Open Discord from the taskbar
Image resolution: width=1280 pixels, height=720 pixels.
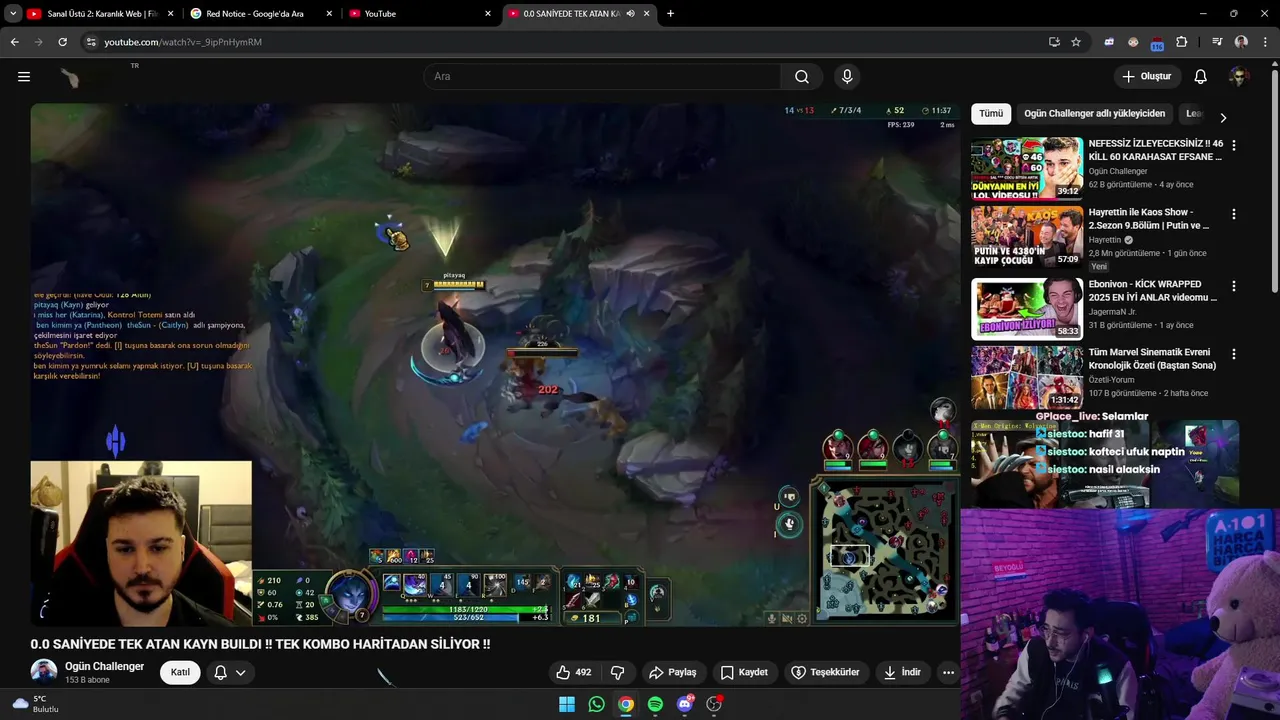[685, 704]
